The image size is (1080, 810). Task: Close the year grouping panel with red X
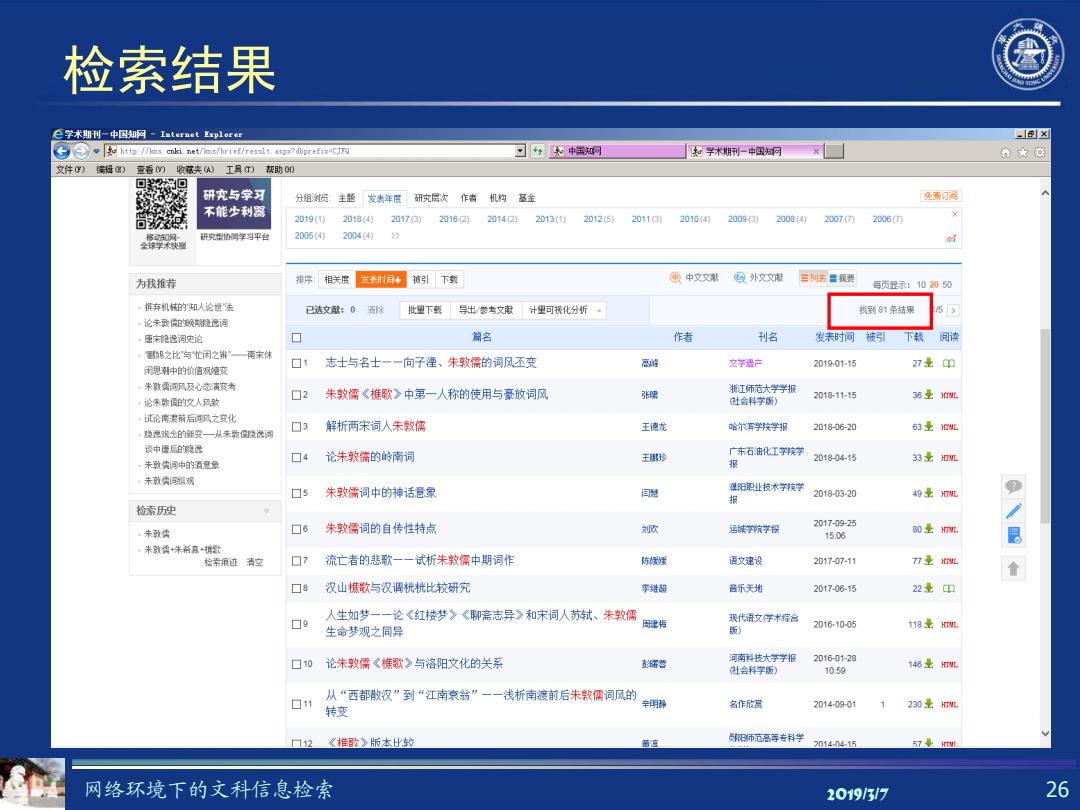[x=954, y=214]
